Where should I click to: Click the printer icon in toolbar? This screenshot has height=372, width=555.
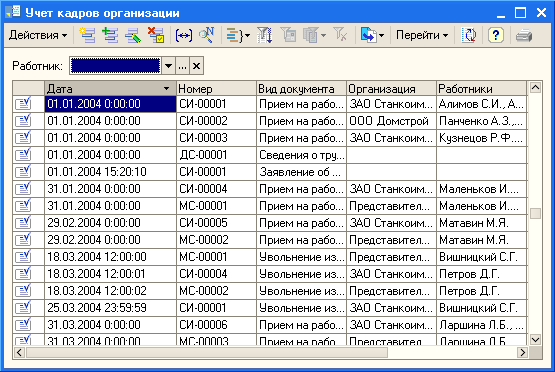(524, 35)
